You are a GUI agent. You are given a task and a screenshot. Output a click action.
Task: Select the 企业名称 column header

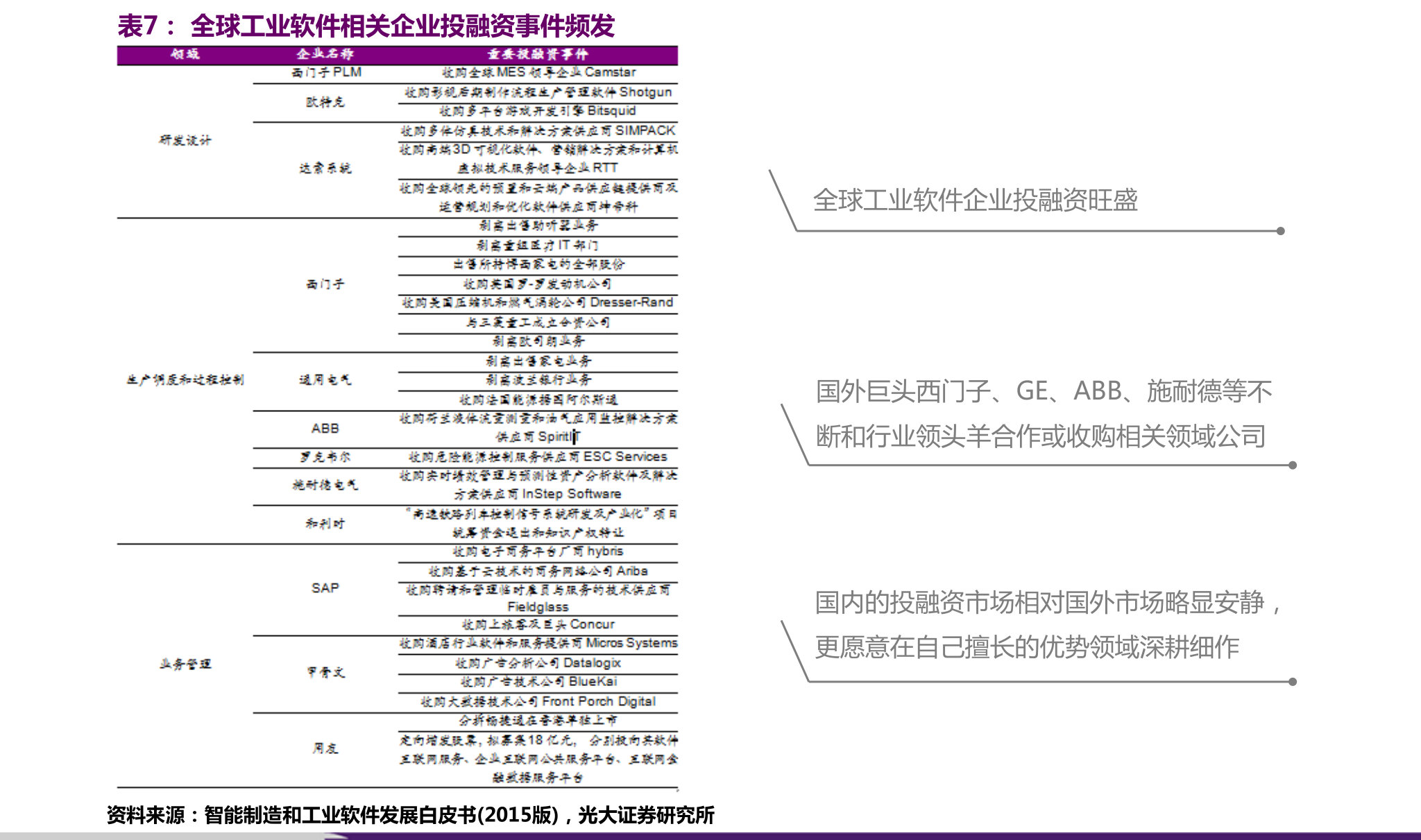[325, 54]
